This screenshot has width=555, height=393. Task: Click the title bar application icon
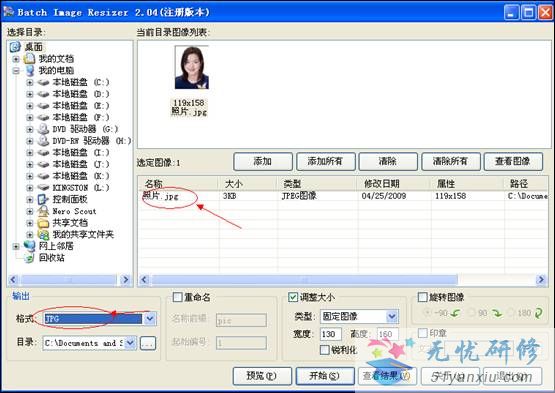[8, 12]
